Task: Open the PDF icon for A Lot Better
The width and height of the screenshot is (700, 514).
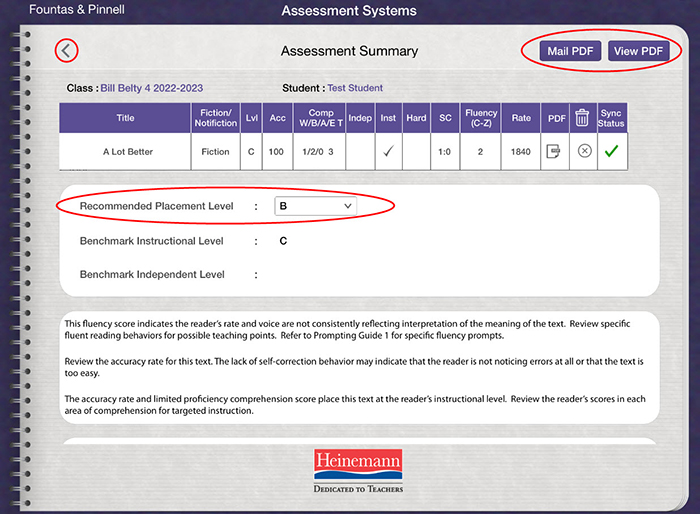Action: coord(554,151)
